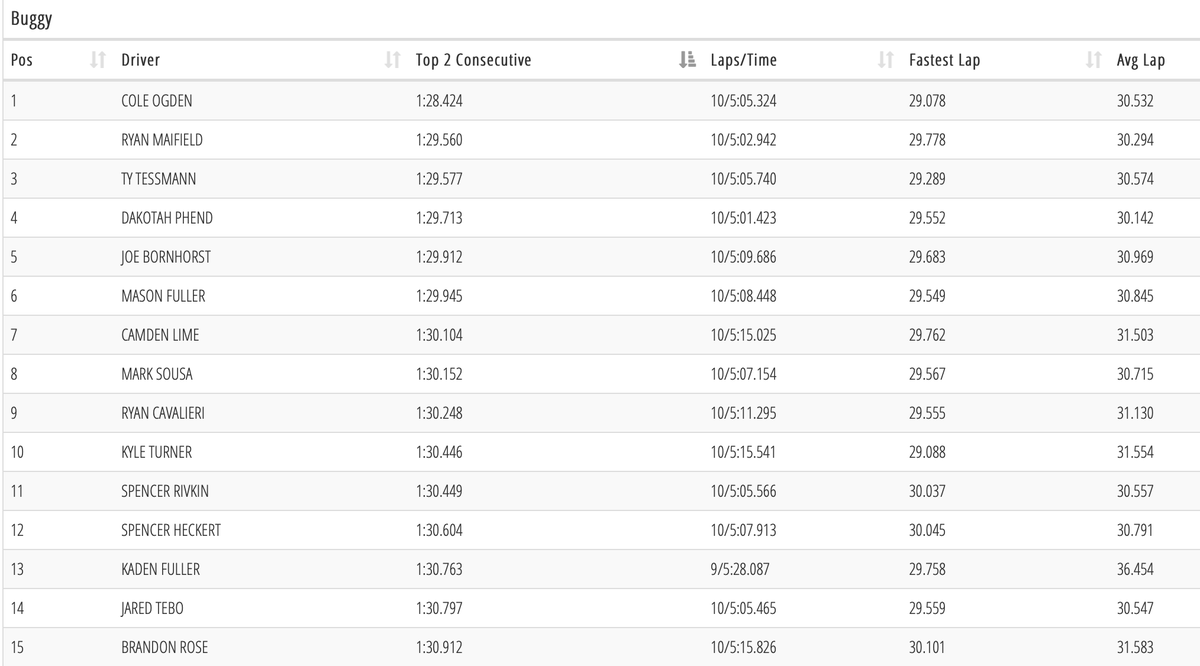Click the sort icon for the Pos column
Viewport: 1200px width, 666px height.
point(97,60)
